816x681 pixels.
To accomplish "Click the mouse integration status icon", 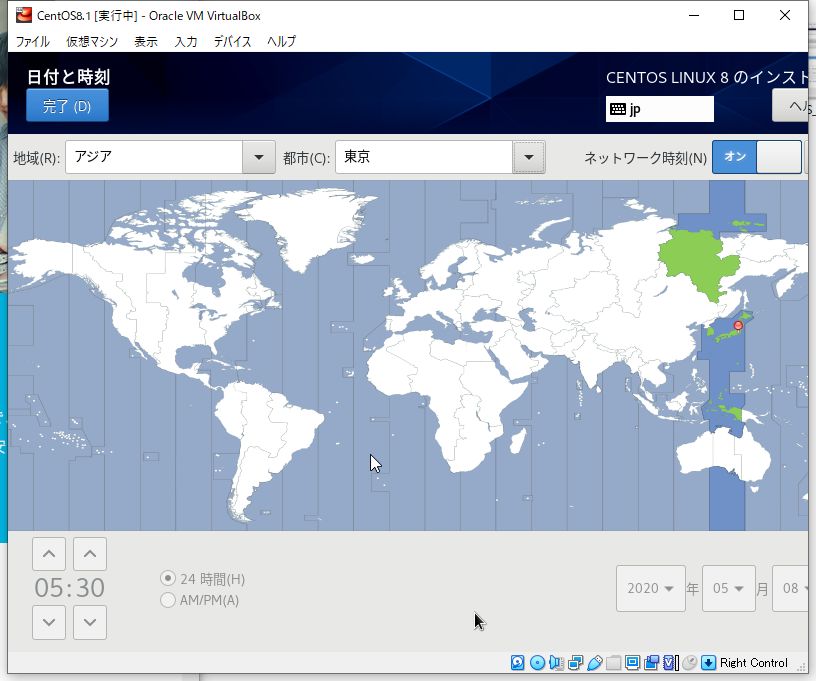I will coord(690,662).
